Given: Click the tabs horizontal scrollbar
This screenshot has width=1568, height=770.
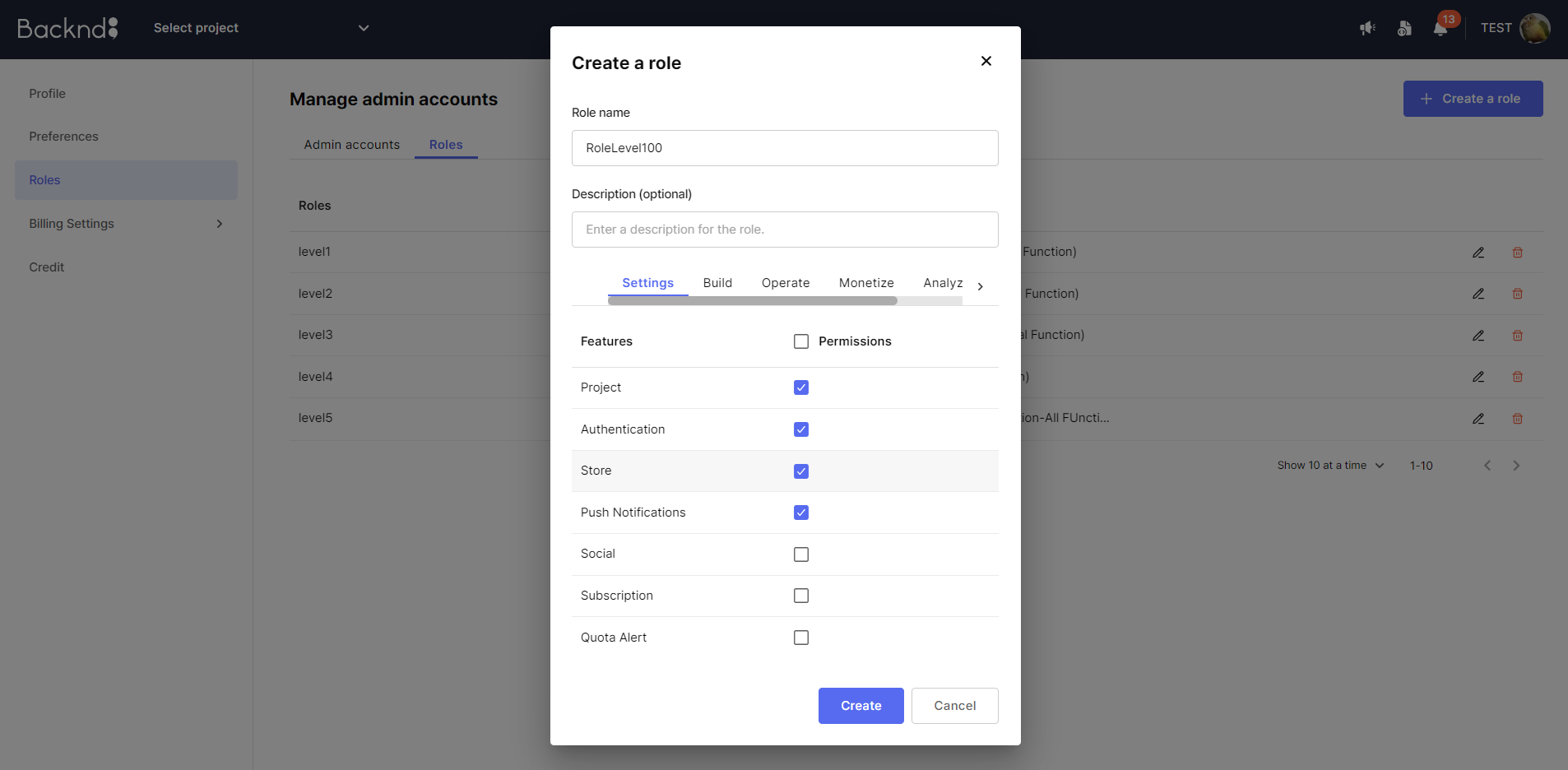Looking at the screenshot, I should click(753, 301).
